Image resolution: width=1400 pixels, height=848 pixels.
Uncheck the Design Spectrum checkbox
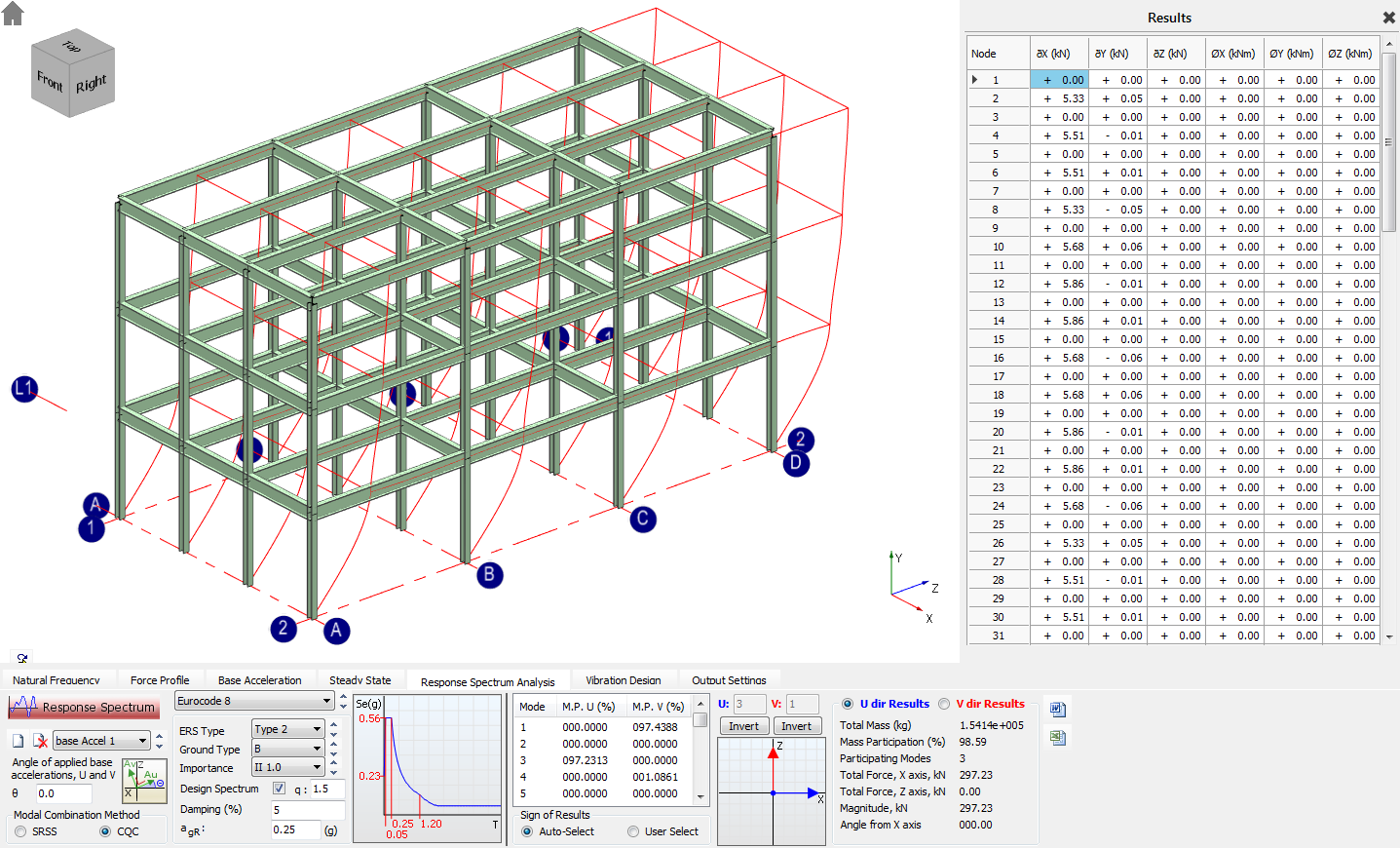click(281, 789)
